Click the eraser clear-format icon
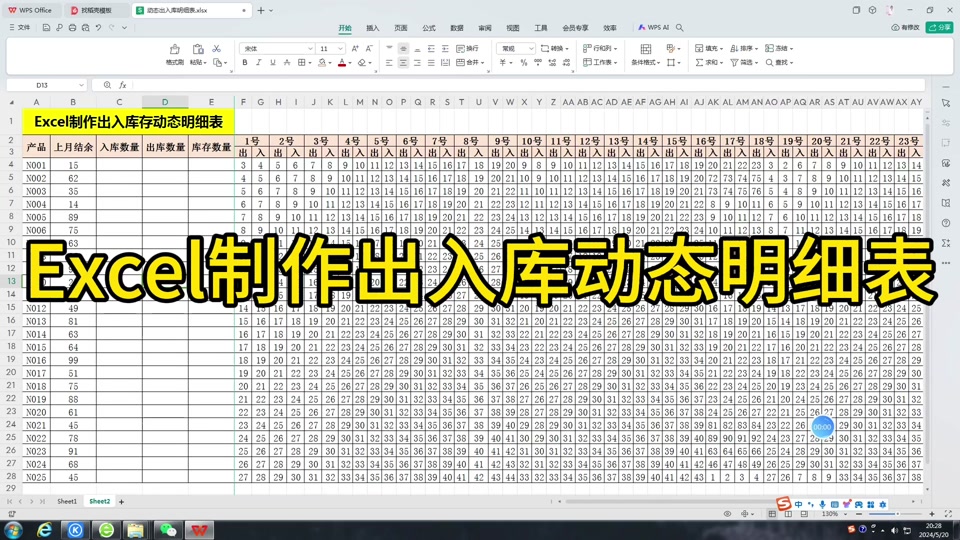This screenshot has width=960, height=540. click(x=362, y=62)
